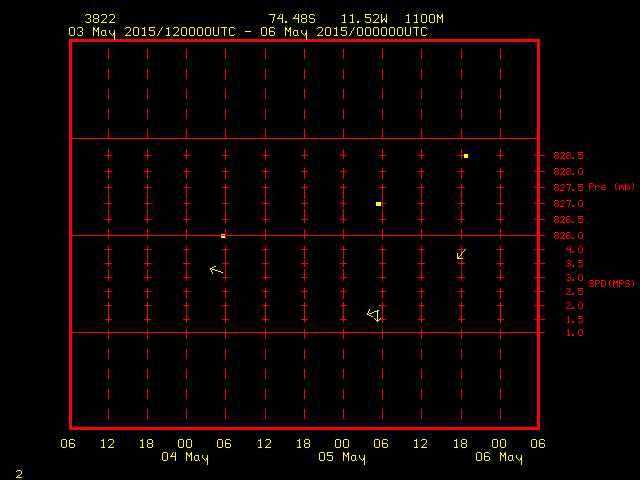640x480 pixels.
Task: Click the station ID 3822 in header
Action: 100,19
